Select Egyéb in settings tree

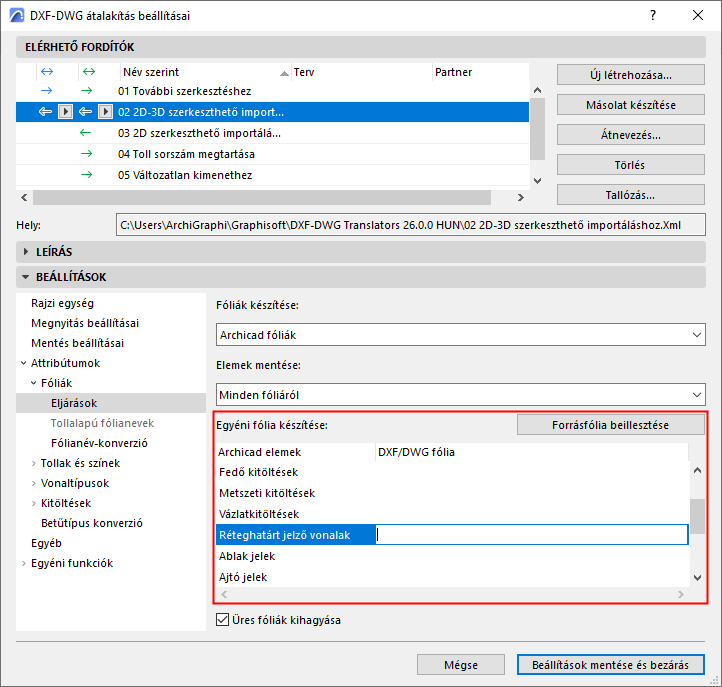46,543
